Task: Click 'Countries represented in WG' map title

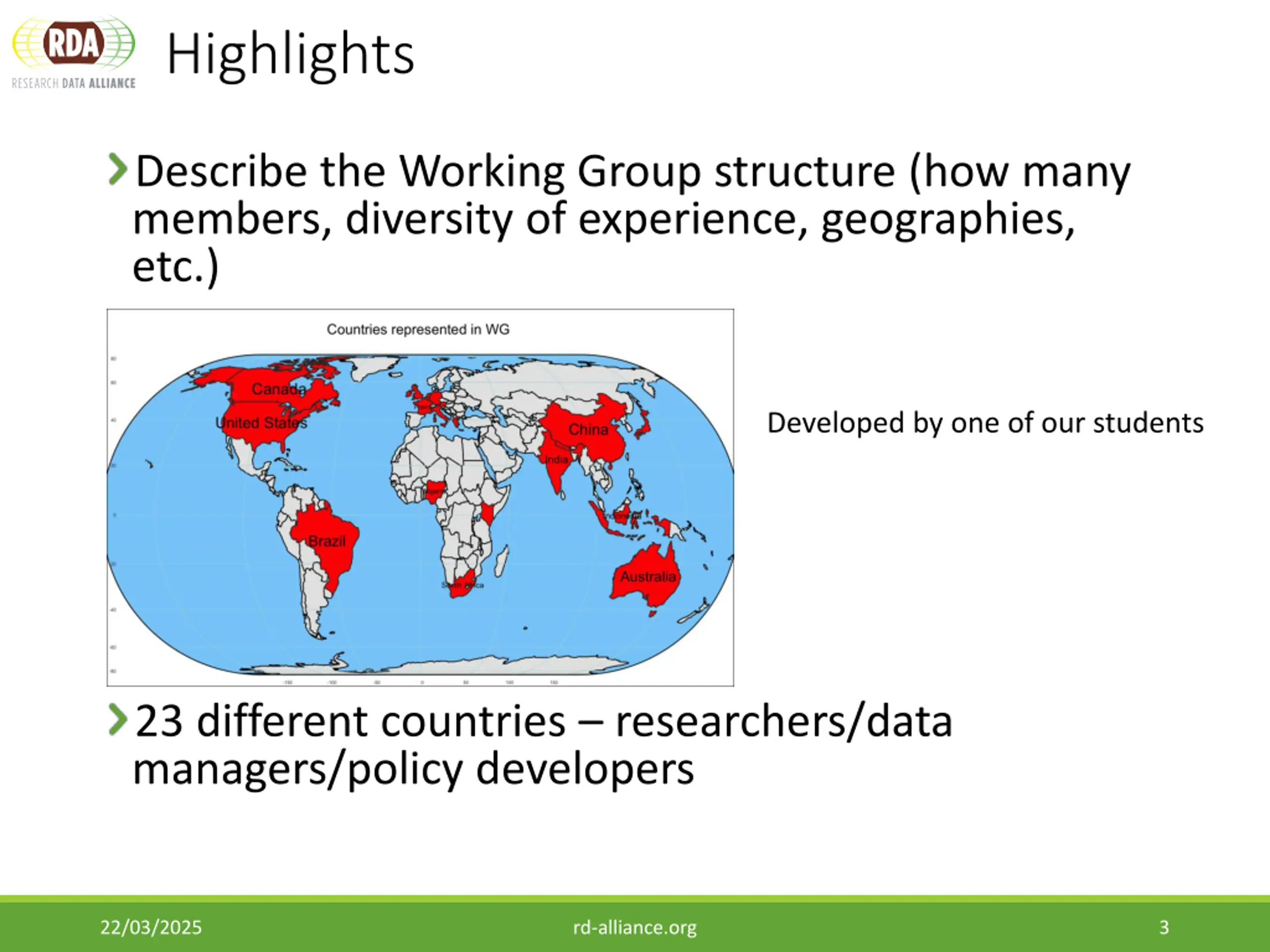Action: pos(418,329)
